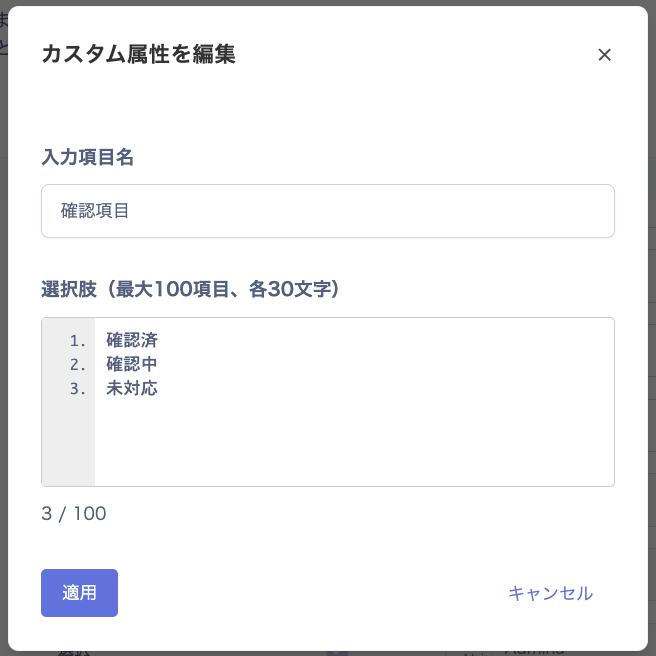
Task: Click the 入力項目名 text field
Action: pos(400,211)
